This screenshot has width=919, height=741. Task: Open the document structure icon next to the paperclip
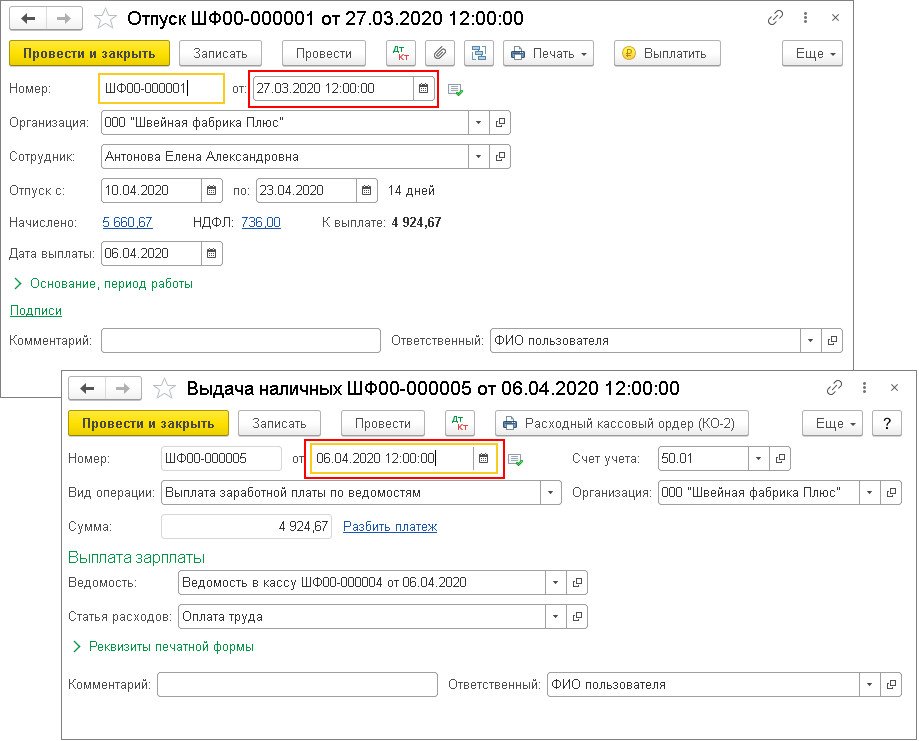point(477,54)
